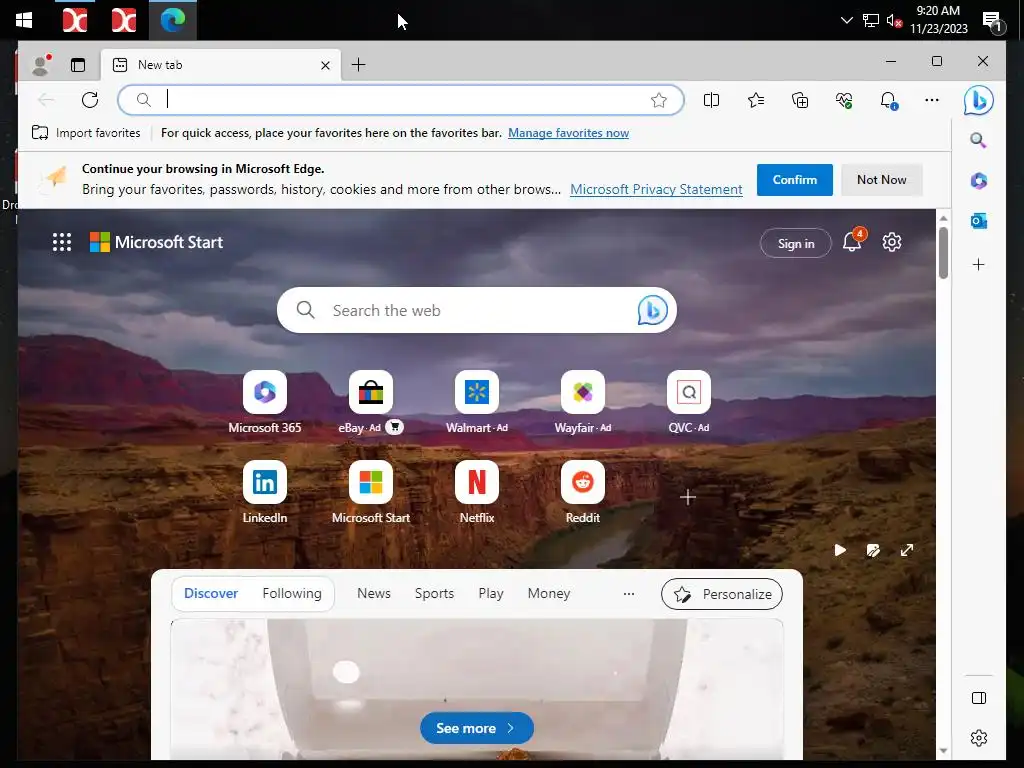Image resolution: width=1024 pixels, height=768 pixels.
Task: Toggle split screen view
Action: 711,100
